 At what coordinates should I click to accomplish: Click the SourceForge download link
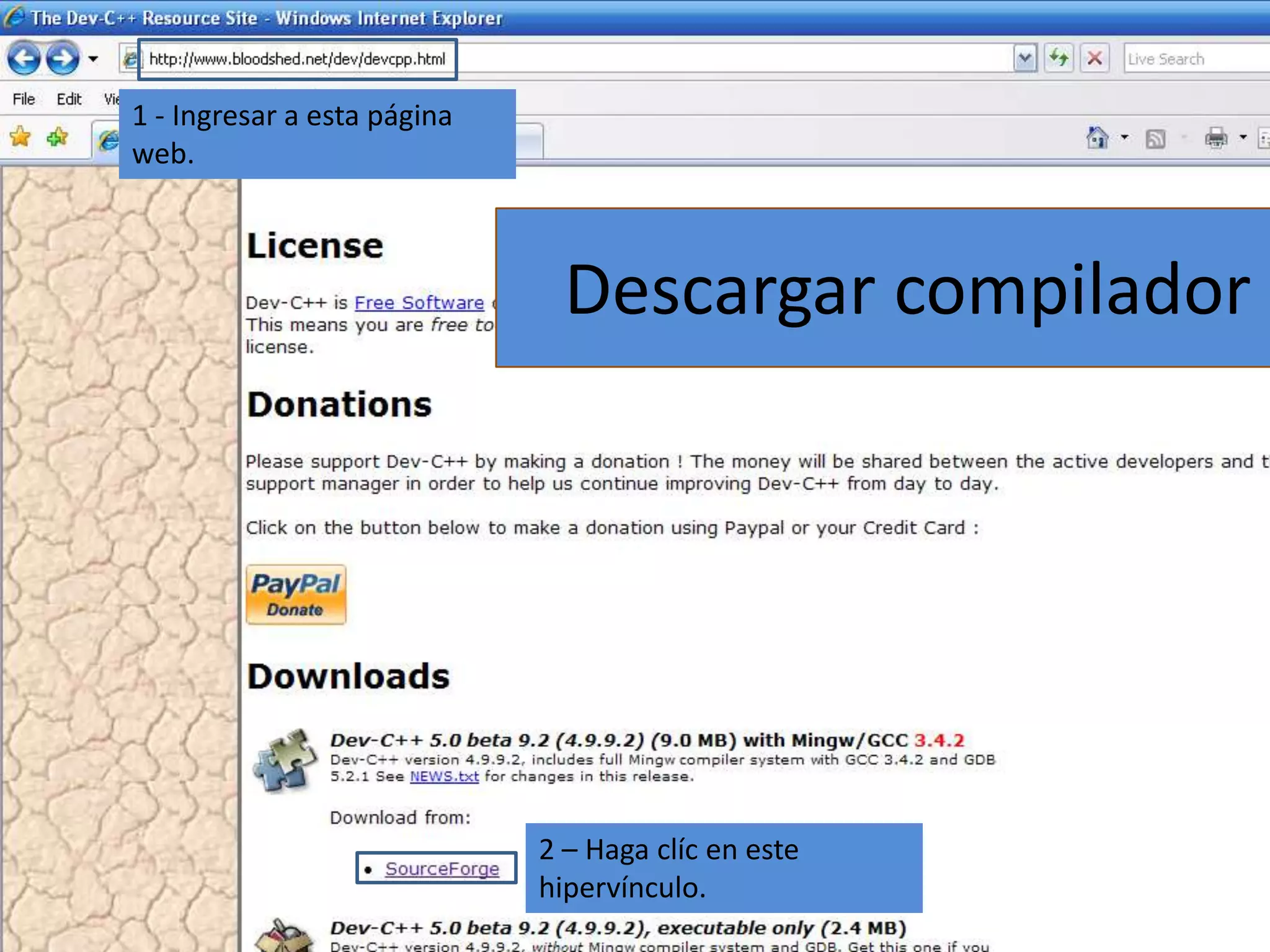[442, 868]
